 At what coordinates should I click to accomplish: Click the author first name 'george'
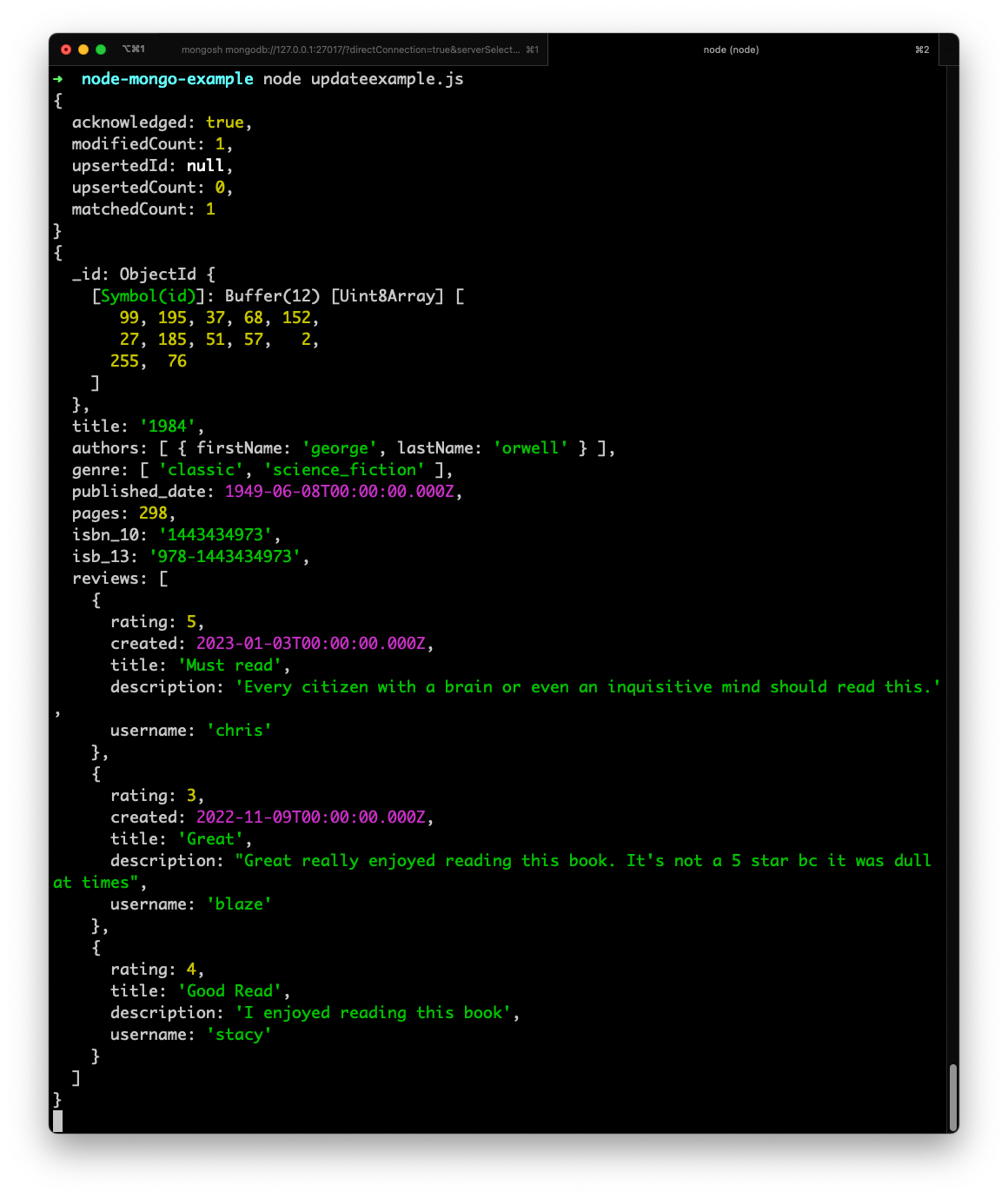click(x=340, y=448)
